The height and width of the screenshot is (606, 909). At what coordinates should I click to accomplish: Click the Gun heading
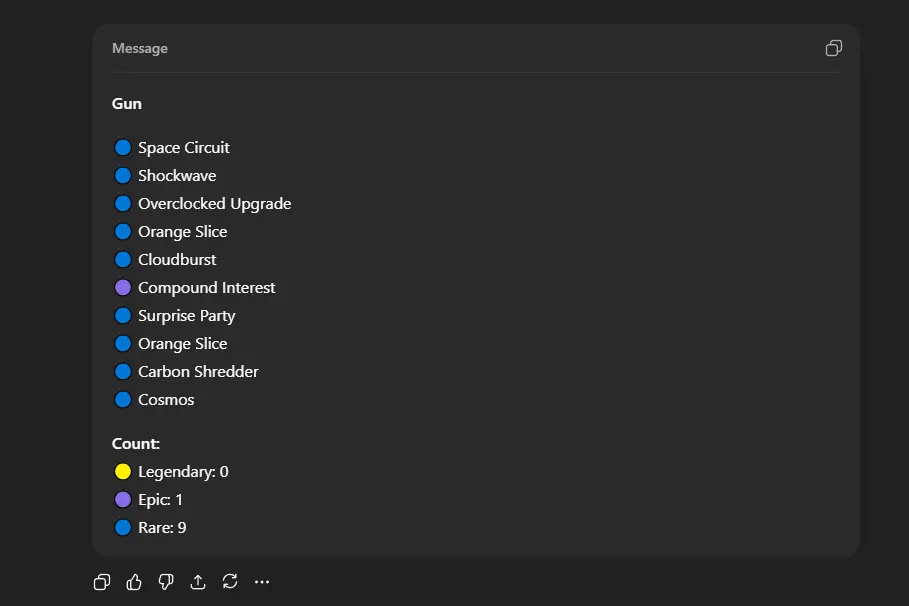[x=127, y=104]
